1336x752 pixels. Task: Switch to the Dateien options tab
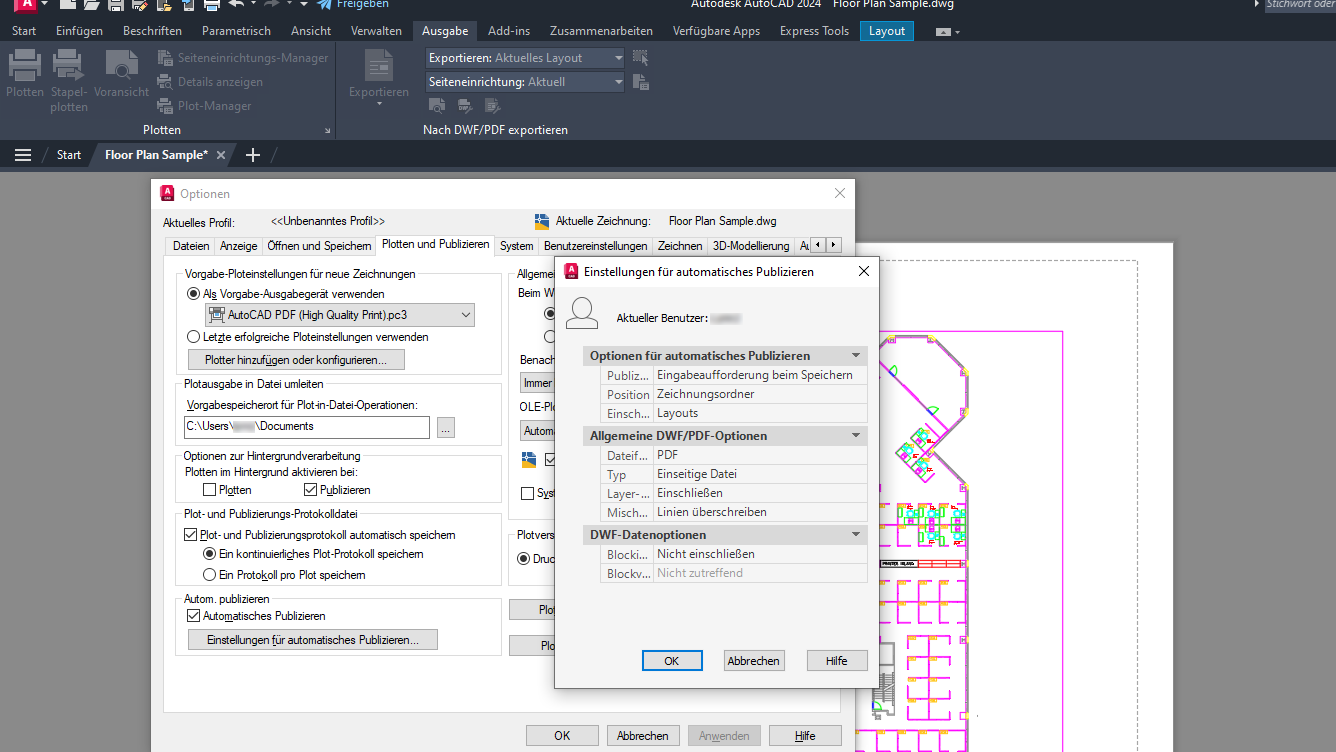(191, 245)
